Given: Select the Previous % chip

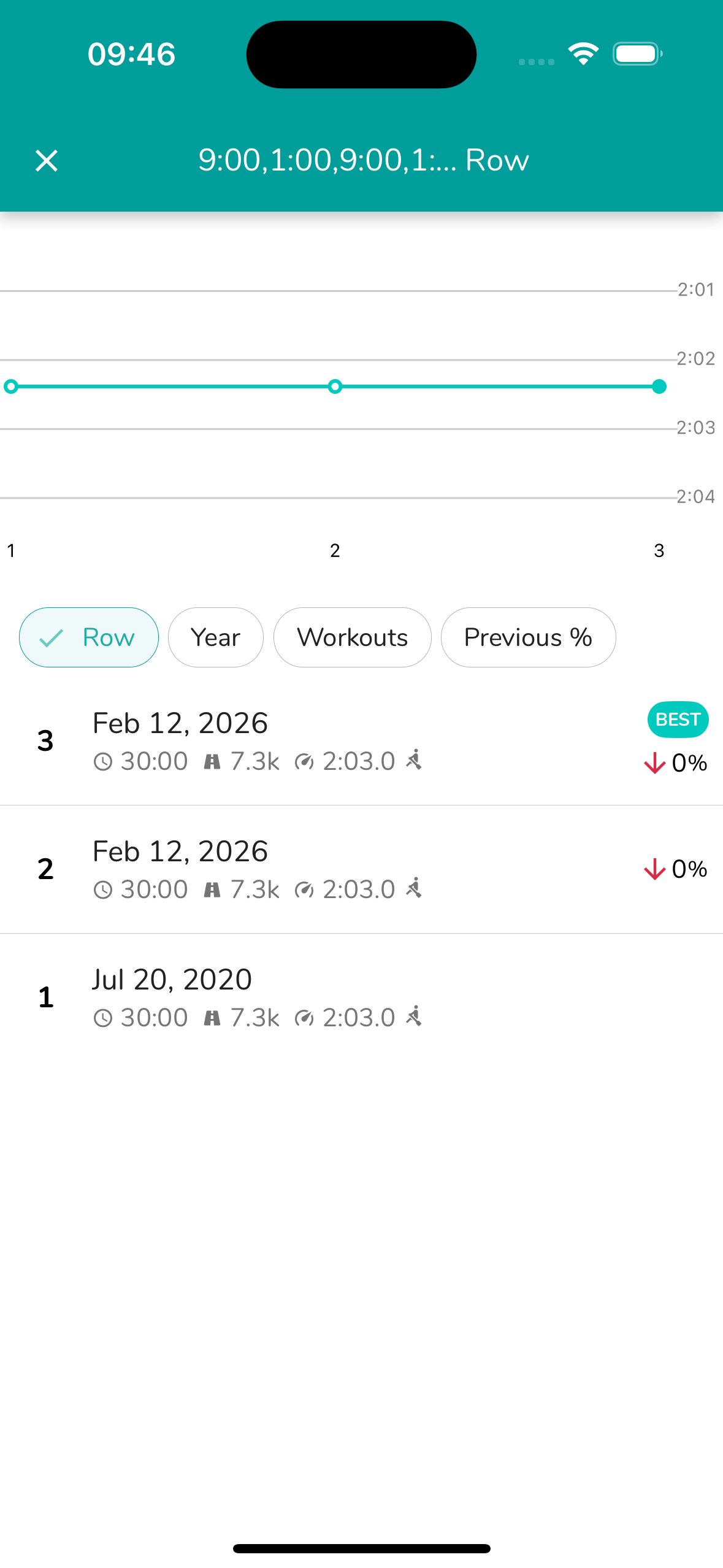Looking at the screenshot, I should 528,637.
